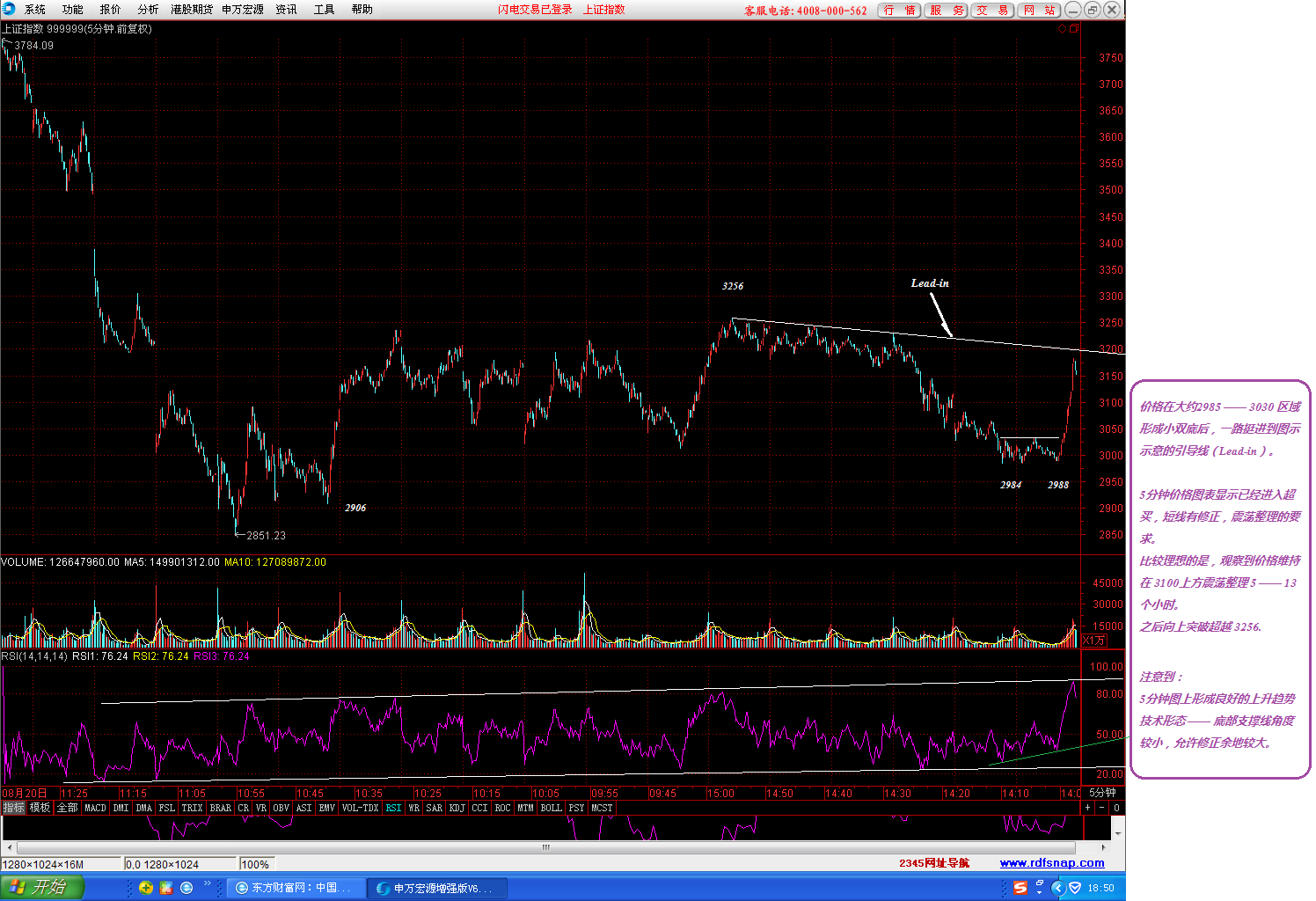Open the 帮助 menu
The image size is (1316, 901).
(362, 10)
